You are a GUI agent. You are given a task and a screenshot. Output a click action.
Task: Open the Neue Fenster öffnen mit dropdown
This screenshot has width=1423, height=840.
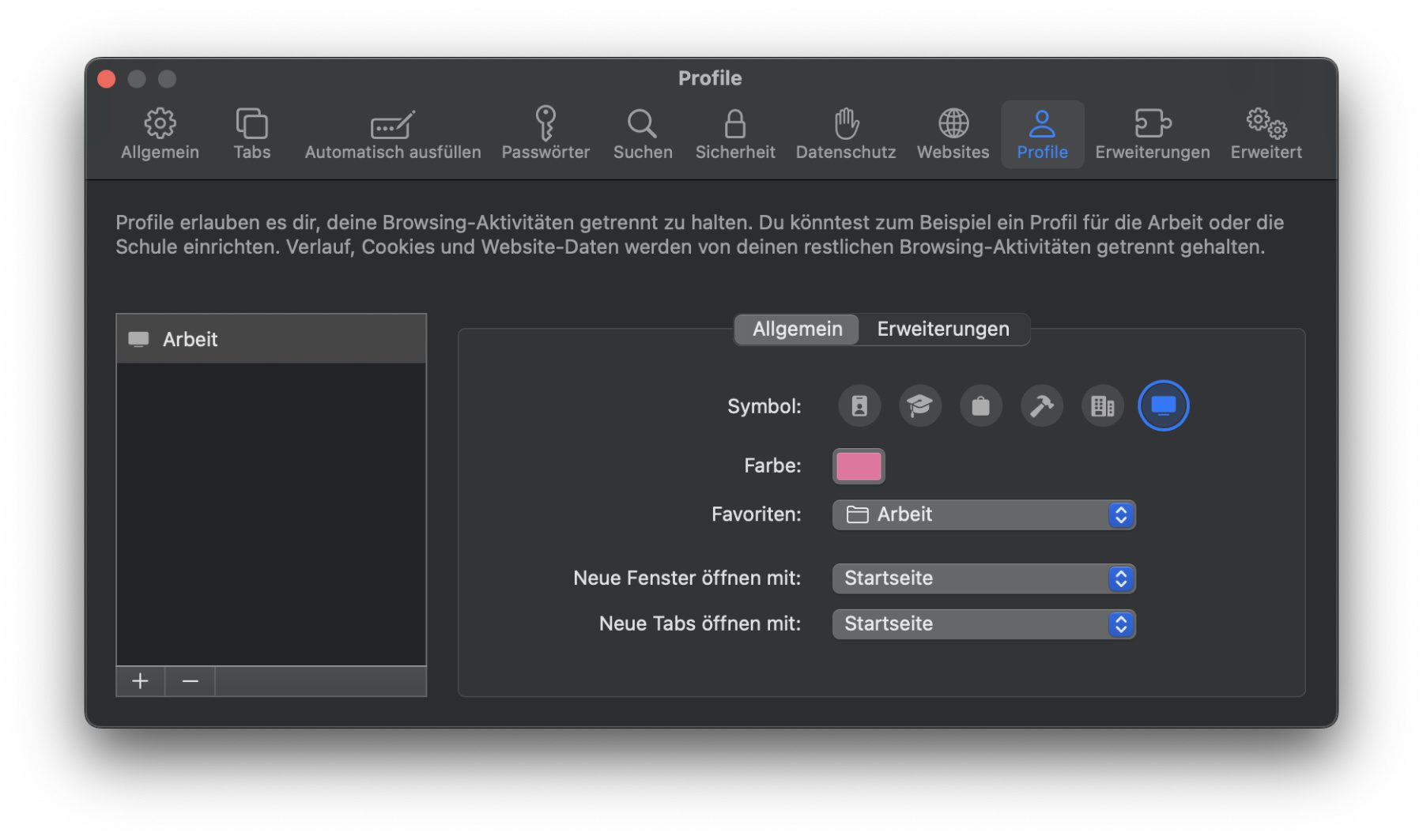(984, 579)
